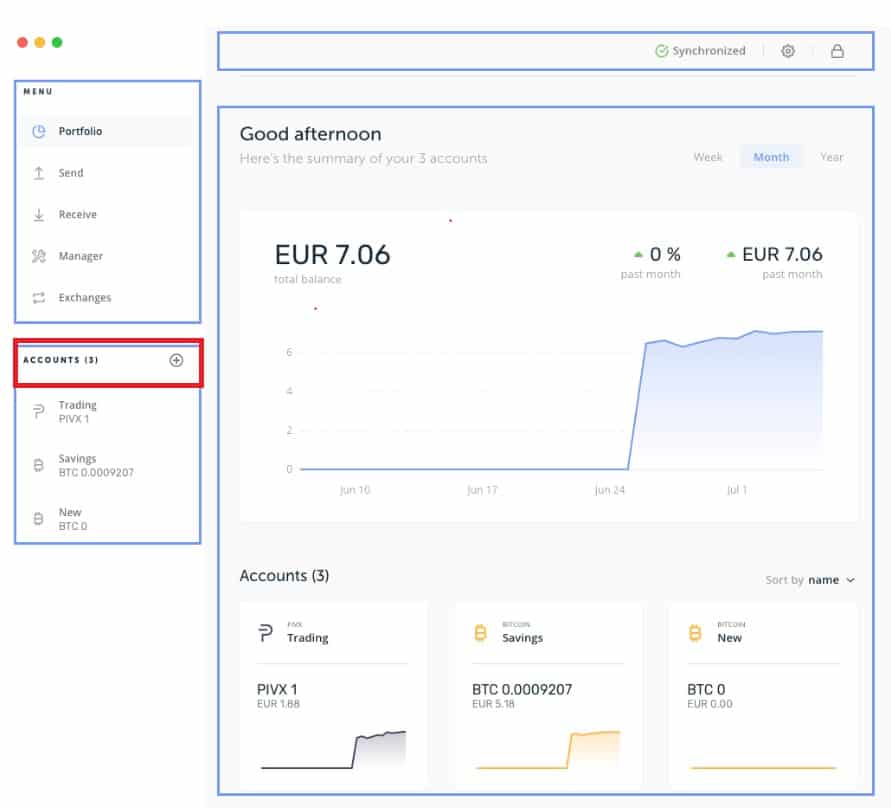Open the New Bitcoin account card

(x=763, y=693)
